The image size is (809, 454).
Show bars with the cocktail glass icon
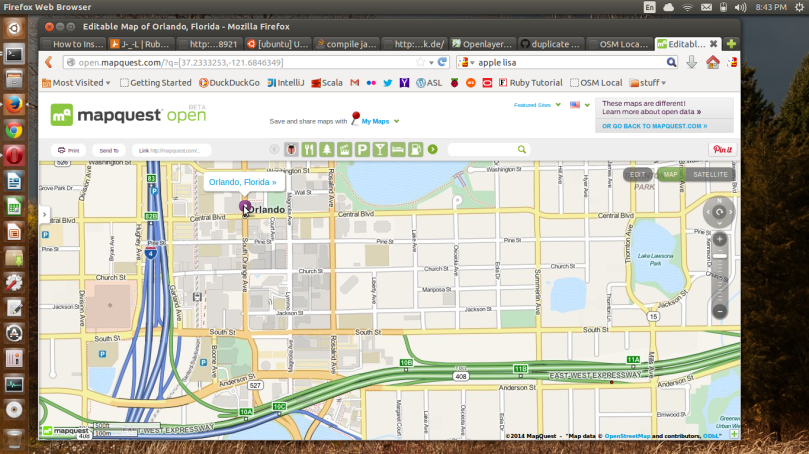(x=380, y=150)
